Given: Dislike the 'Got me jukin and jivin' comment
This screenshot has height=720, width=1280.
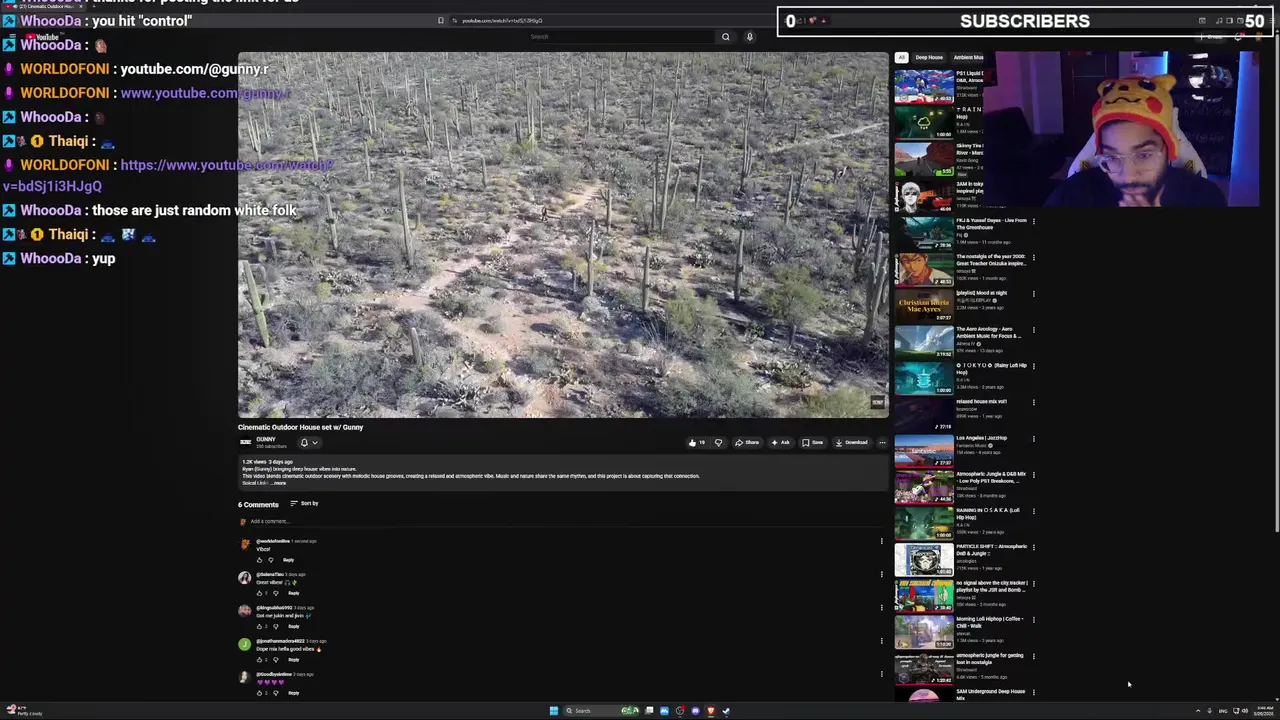Looking at the screenshot, I should [x=275, y=626].
